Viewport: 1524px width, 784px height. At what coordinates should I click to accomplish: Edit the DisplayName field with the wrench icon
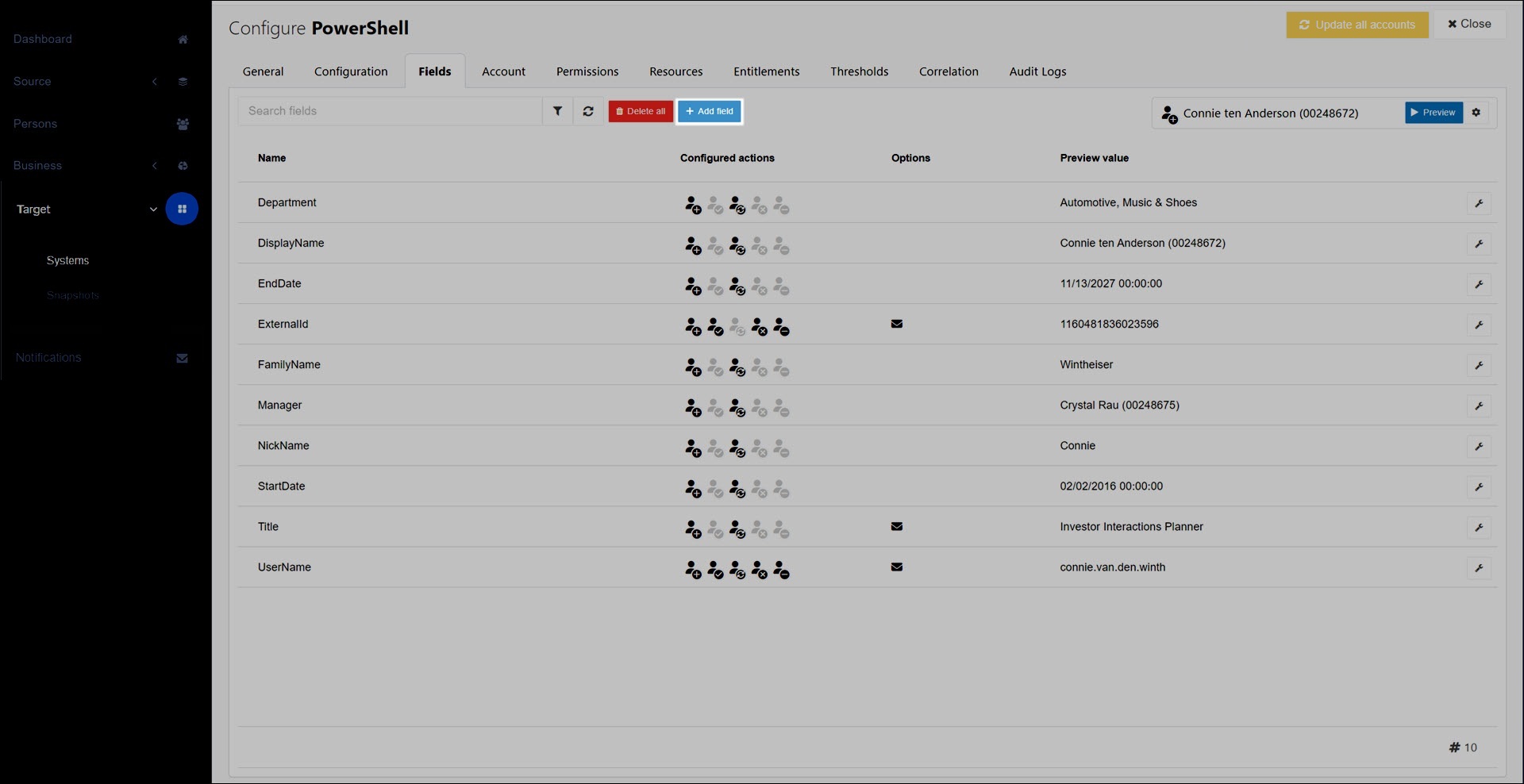1479,244
